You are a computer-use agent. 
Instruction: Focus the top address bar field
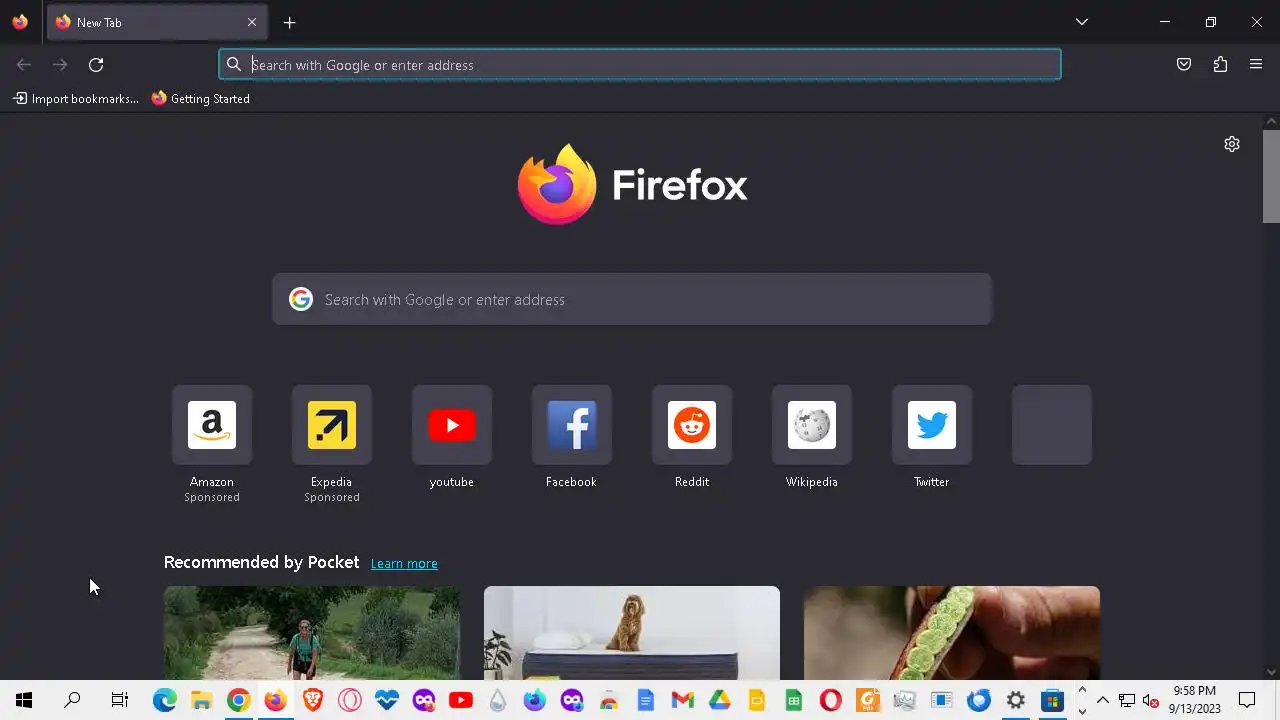640,65
